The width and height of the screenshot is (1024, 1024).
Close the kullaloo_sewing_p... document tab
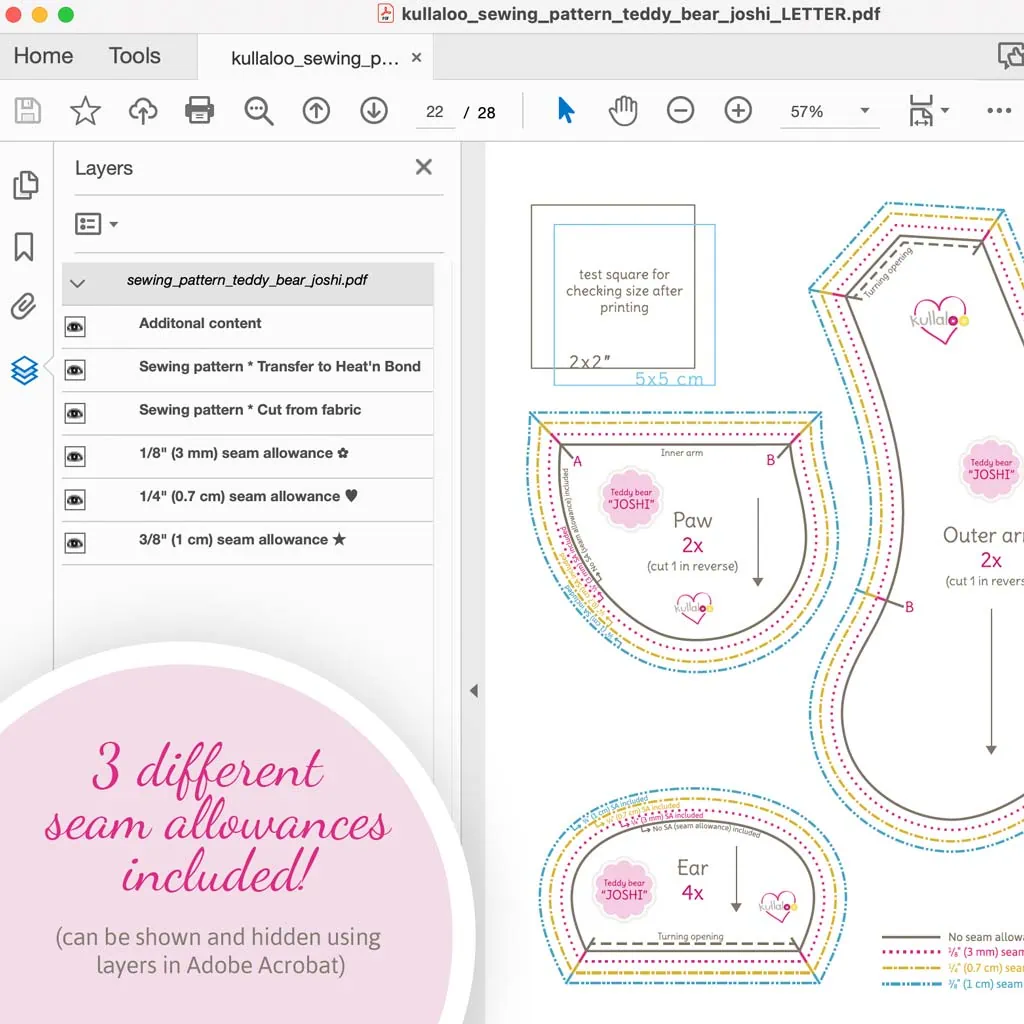coord(417,57)
